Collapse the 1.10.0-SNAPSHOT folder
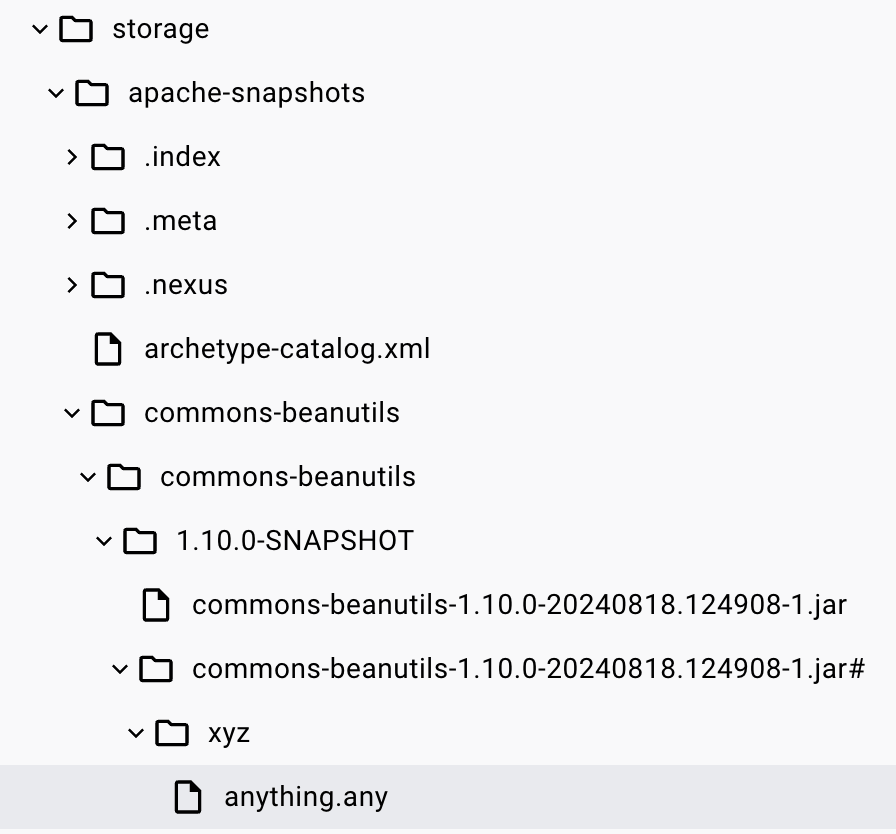This screenshot has width=896, height=834. coord(104,540)
